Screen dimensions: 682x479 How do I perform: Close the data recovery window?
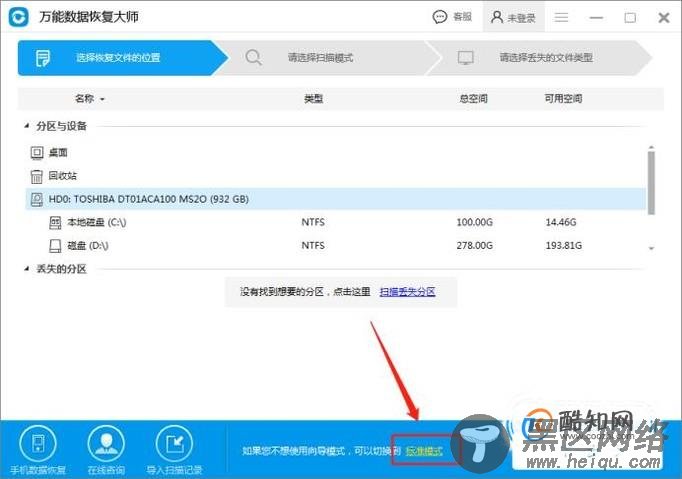tap(664, 18)
